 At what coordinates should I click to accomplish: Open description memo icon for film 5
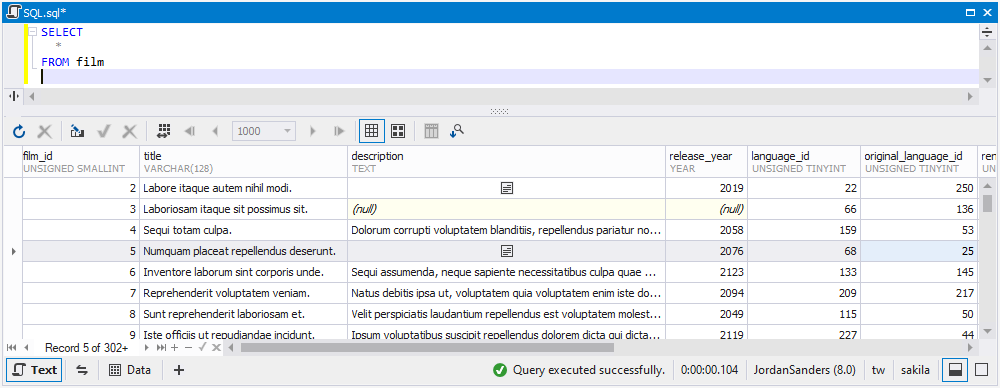(x=507, y=251)
